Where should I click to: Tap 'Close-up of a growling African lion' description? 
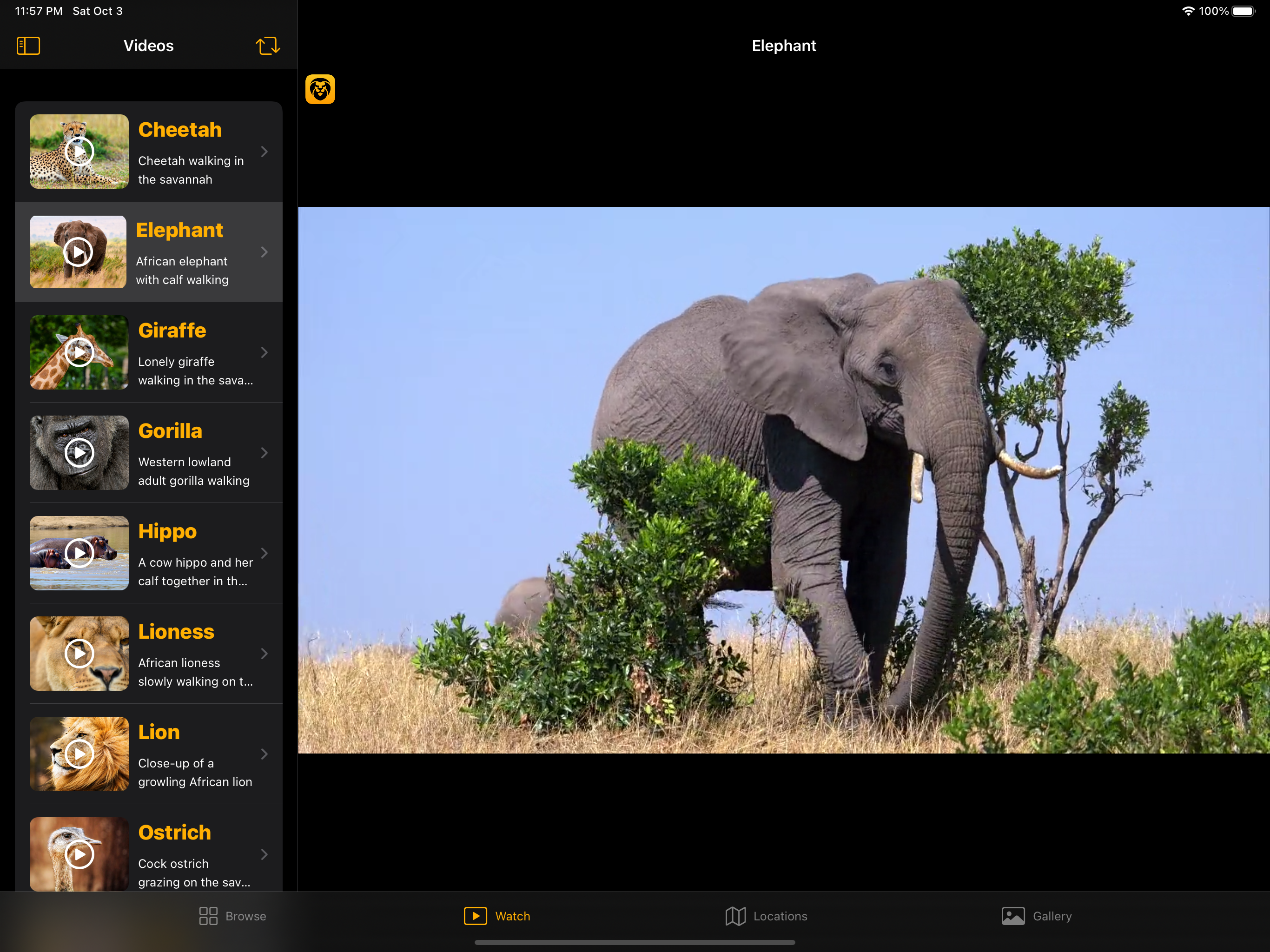(195, 773)
